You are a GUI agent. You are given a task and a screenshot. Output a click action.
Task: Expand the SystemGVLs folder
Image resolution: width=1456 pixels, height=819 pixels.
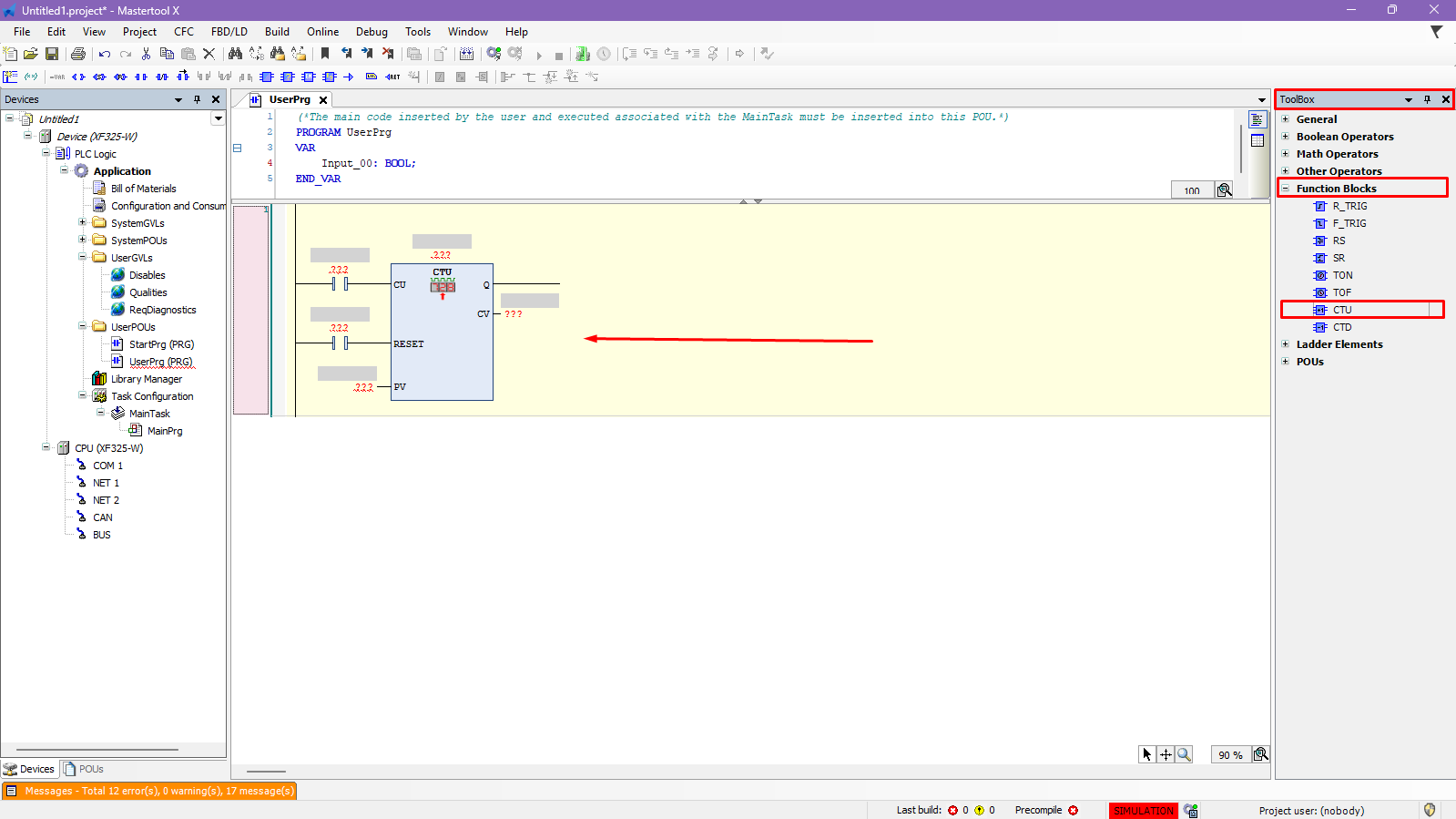tap(82, 223)
